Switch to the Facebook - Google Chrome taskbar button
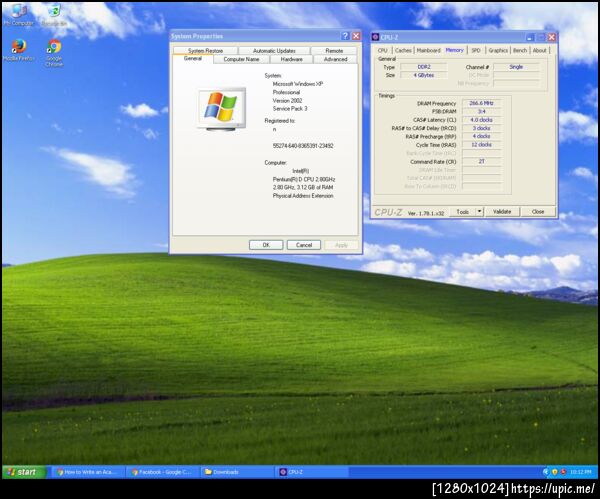The image size is (600, 499). (x=163, y=472)
